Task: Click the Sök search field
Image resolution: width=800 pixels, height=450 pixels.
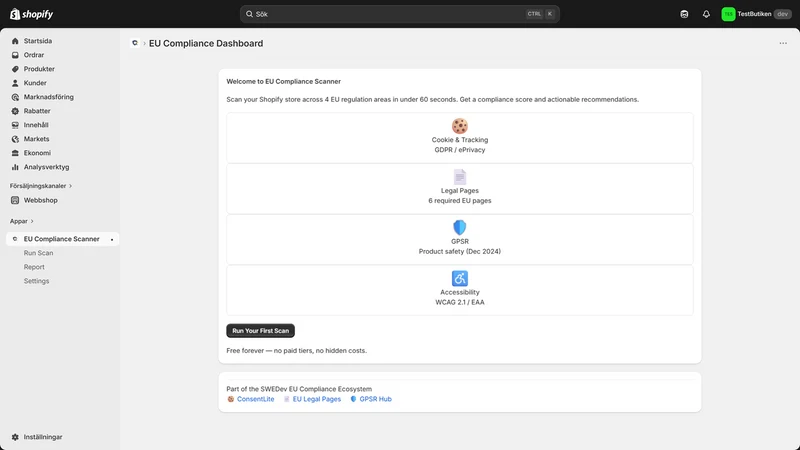Action: [x=399, y=14]
